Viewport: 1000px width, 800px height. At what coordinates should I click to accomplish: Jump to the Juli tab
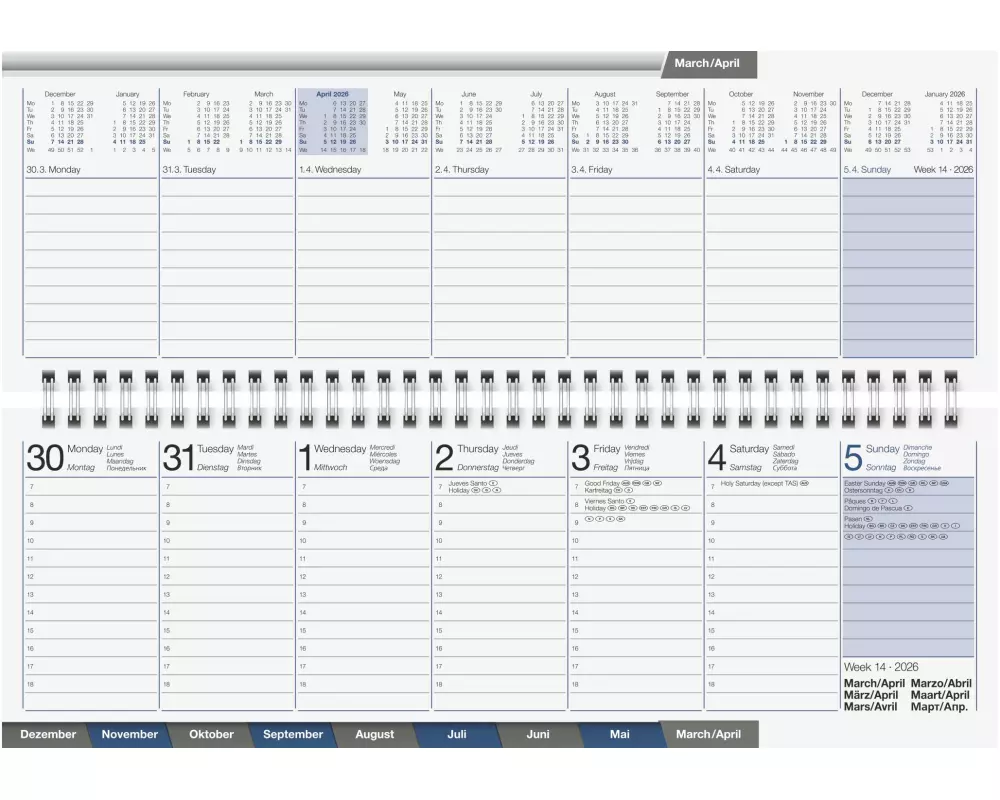click(457, 734)
